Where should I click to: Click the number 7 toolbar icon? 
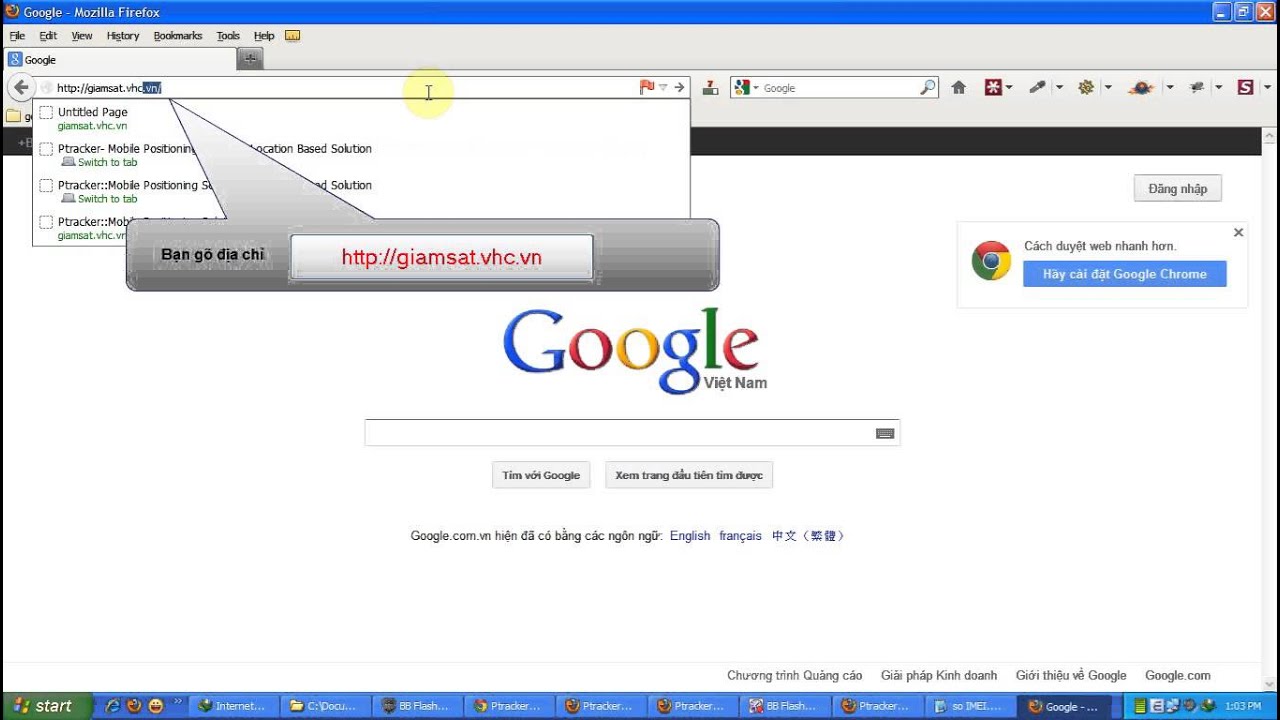click(710, 88)
